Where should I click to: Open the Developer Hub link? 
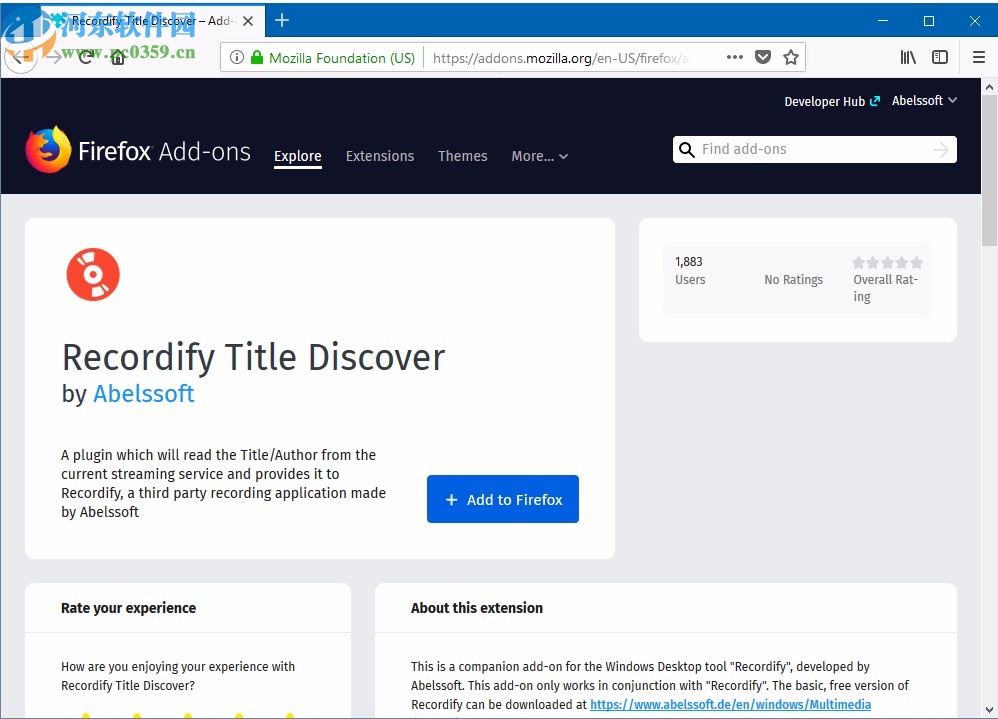pyautogui.click(x=831, y=101)
